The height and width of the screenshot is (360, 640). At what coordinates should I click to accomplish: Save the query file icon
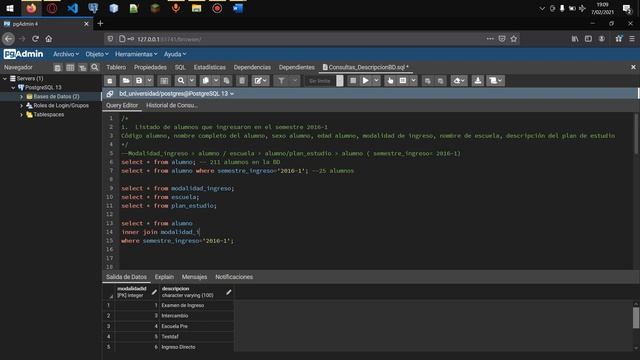[139, 81]
